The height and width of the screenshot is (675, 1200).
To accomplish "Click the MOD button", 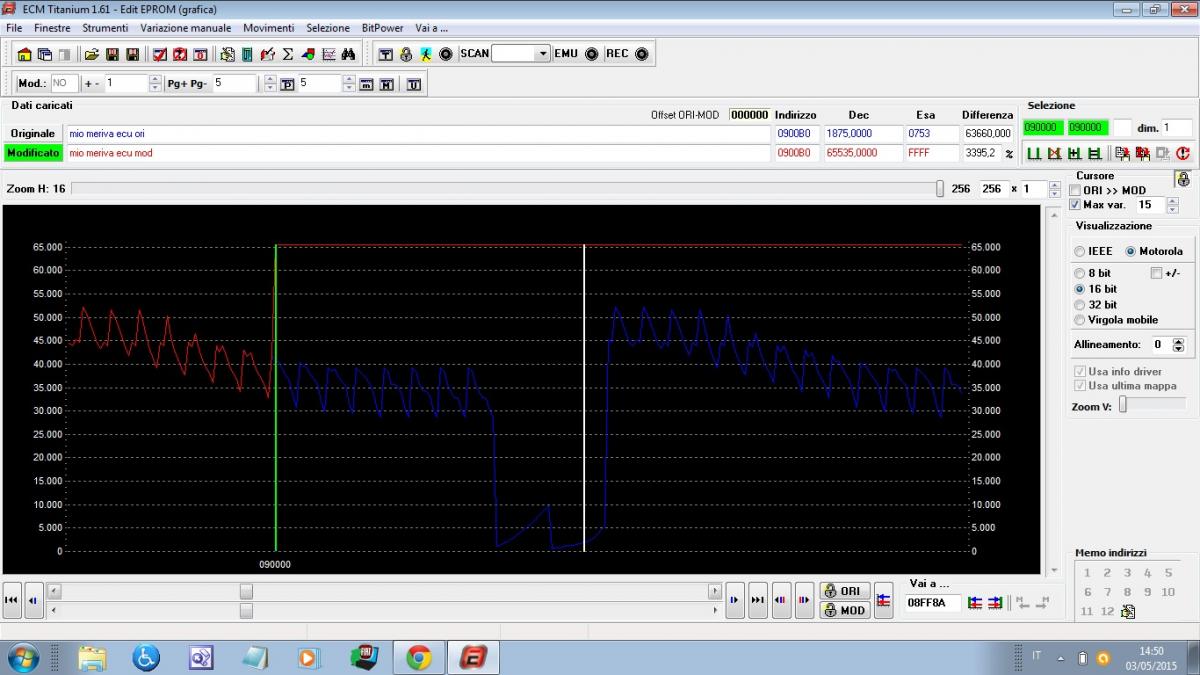I will click(x=844, y=610).
